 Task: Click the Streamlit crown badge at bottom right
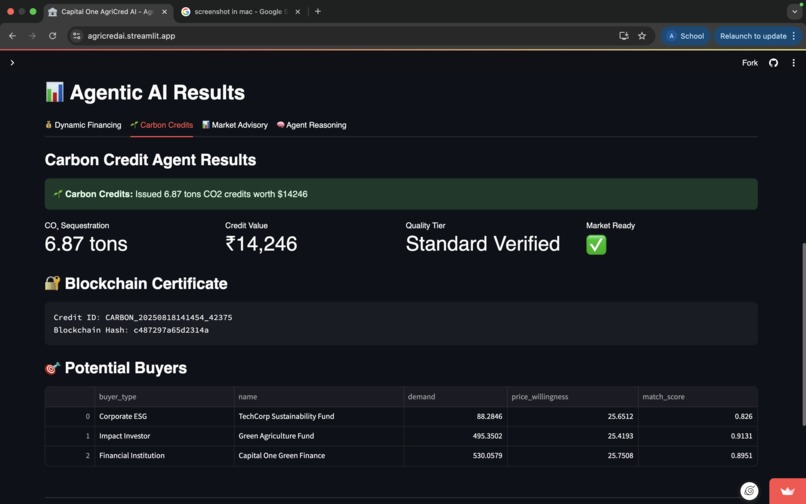787,491
